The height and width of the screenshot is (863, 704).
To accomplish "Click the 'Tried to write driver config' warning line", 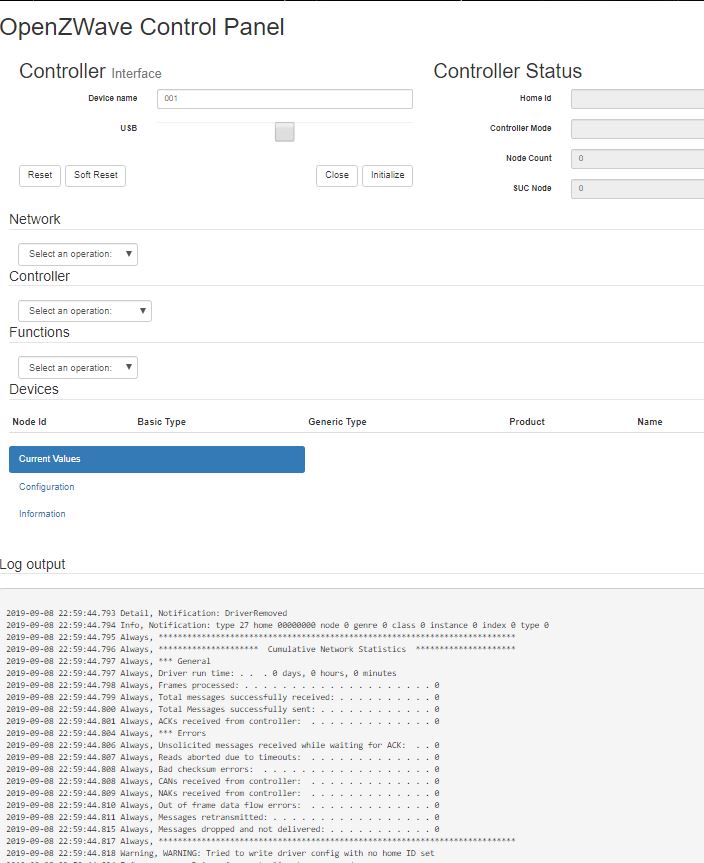I will (x=220, y=853).
